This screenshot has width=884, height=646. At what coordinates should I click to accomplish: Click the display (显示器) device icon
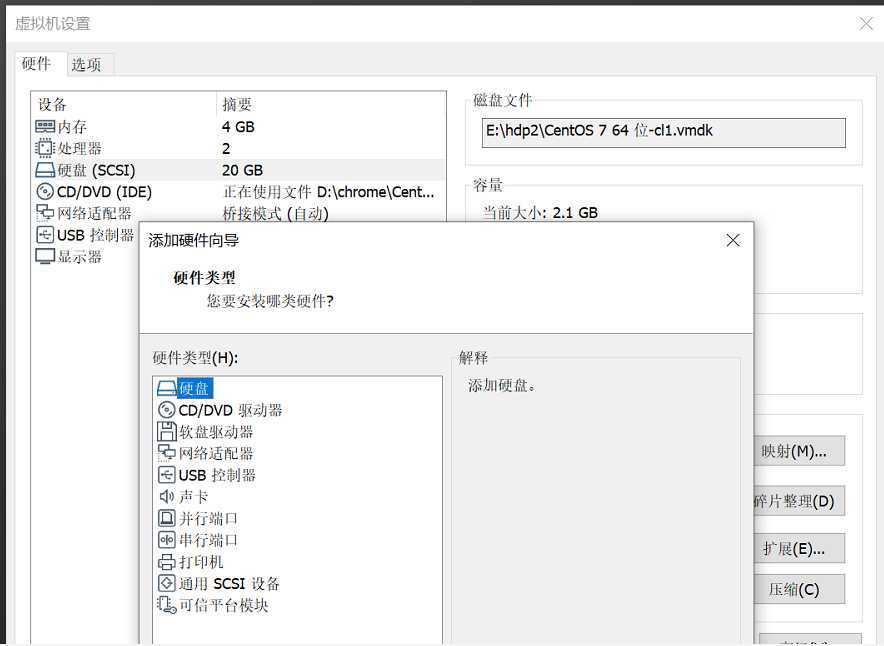[x=45, y=256]
